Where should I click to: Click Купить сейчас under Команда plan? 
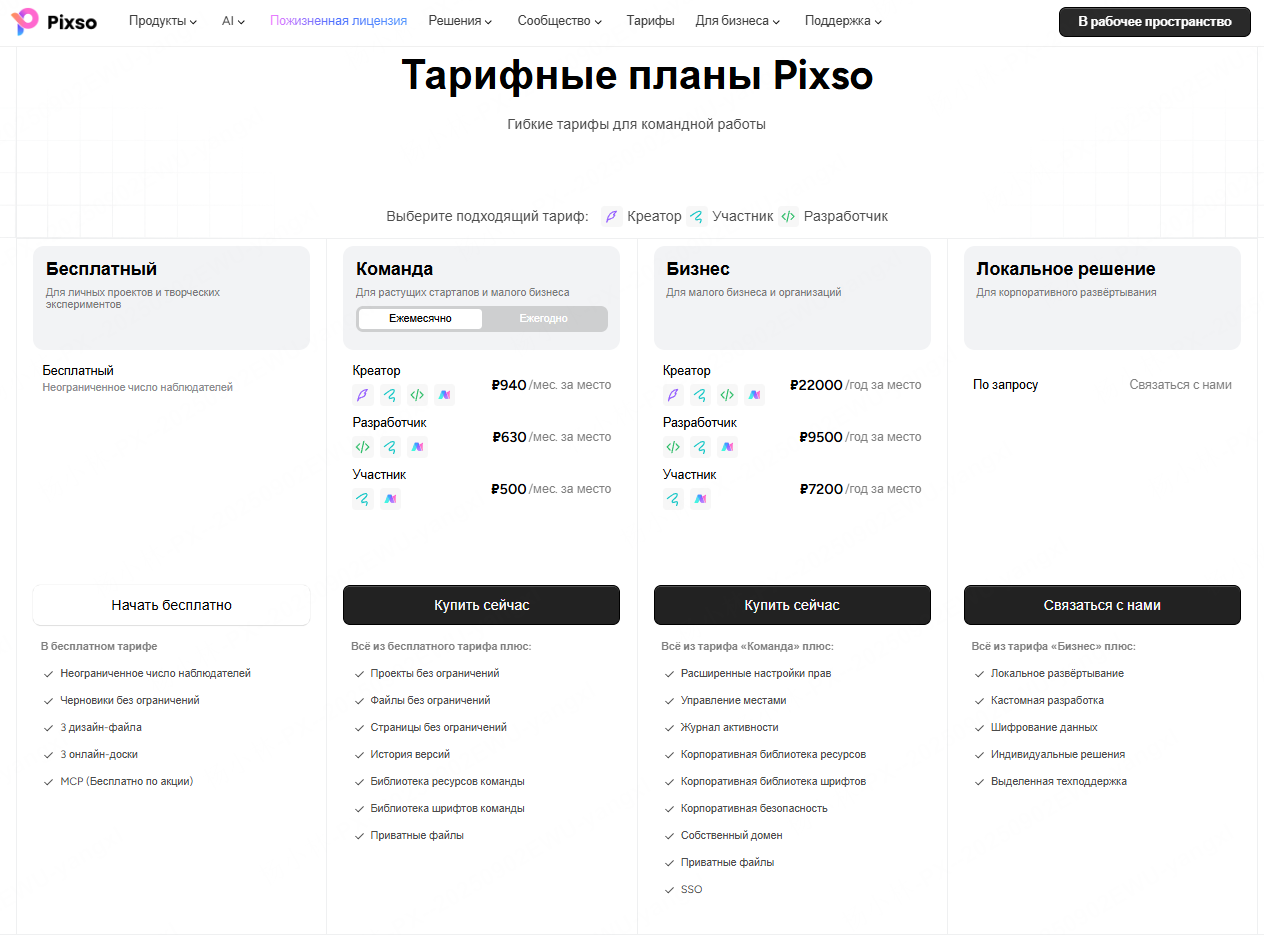pyautogui.click(x=482, y=605)
